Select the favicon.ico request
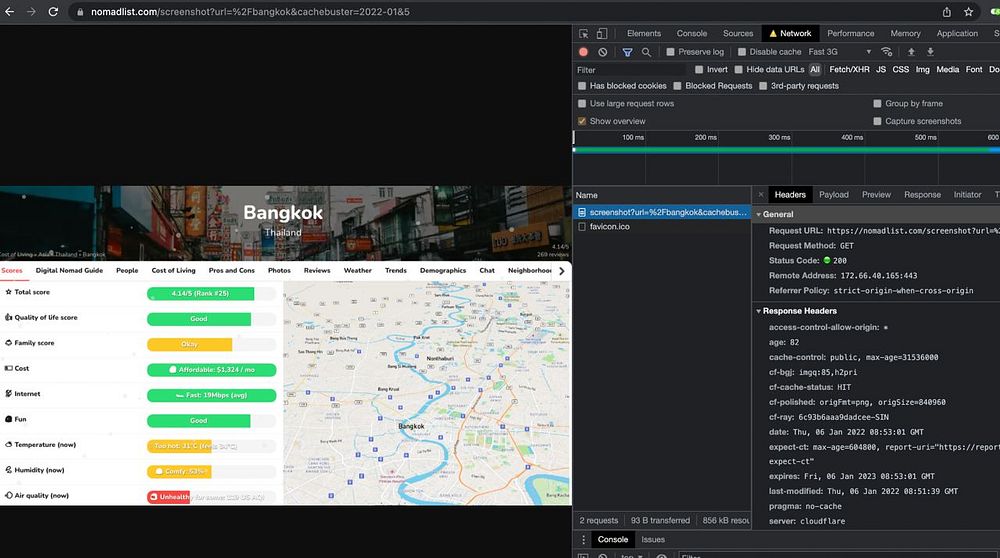The image size is (1000, 558). [x=609, y=227]
